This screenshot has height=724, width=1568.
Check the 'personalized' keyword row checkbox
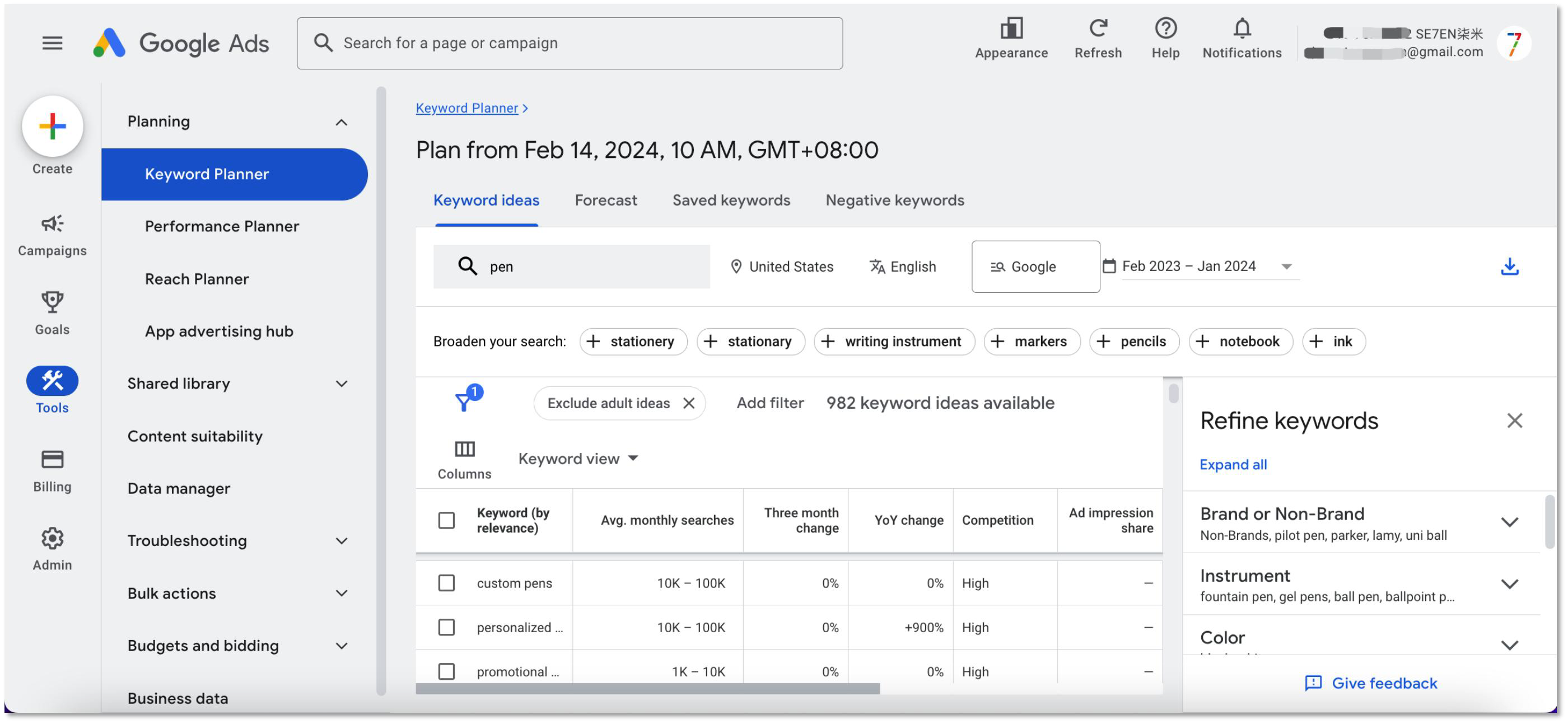446,627
